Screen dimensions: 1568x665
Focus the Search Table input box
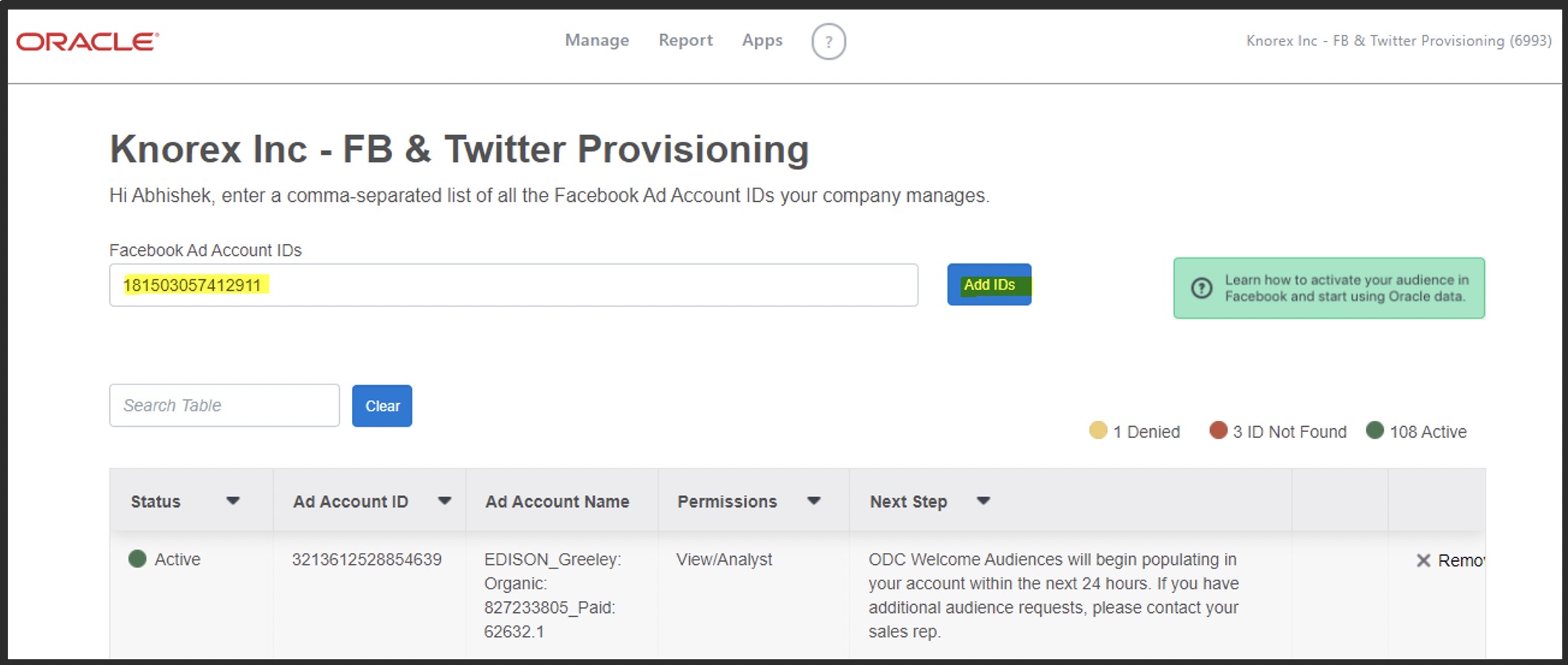pos(224,405)
